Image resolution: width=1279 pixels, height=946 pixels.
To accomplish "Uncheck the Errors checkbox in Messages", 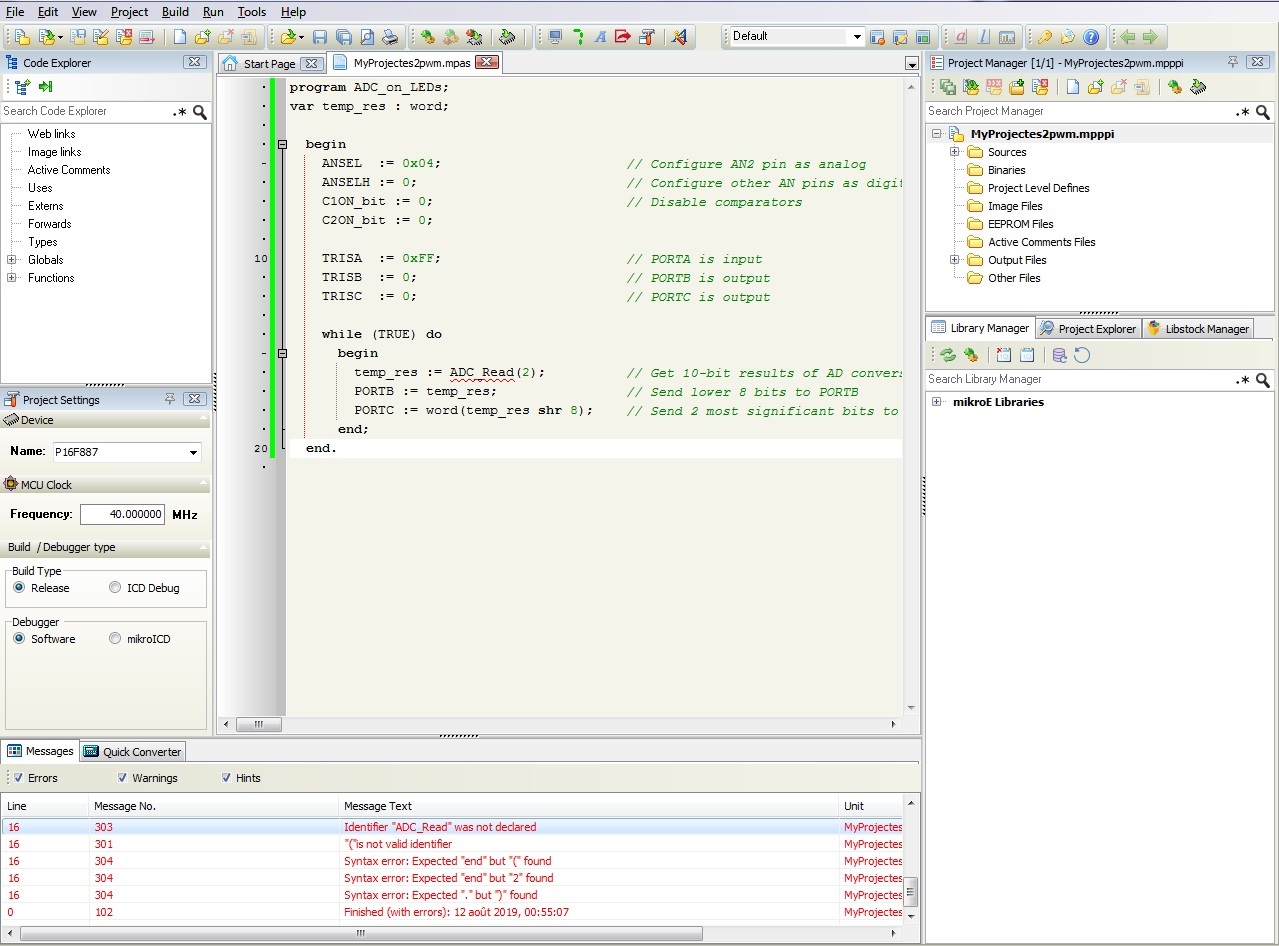I will pyautogui.click(x=18, y=778).
